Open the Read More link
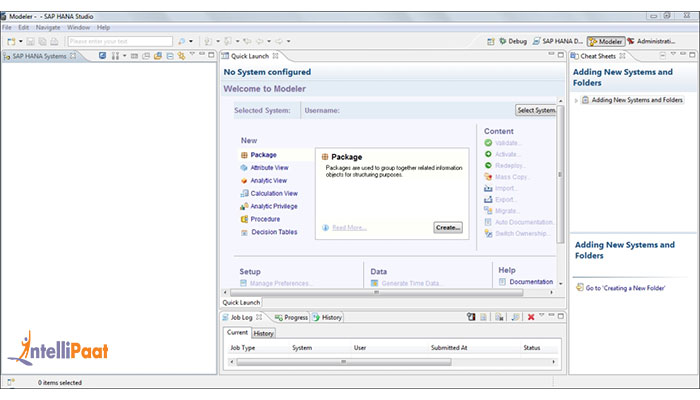The height and width of the screenshot is (400, 700). click(x=349, y=228)
